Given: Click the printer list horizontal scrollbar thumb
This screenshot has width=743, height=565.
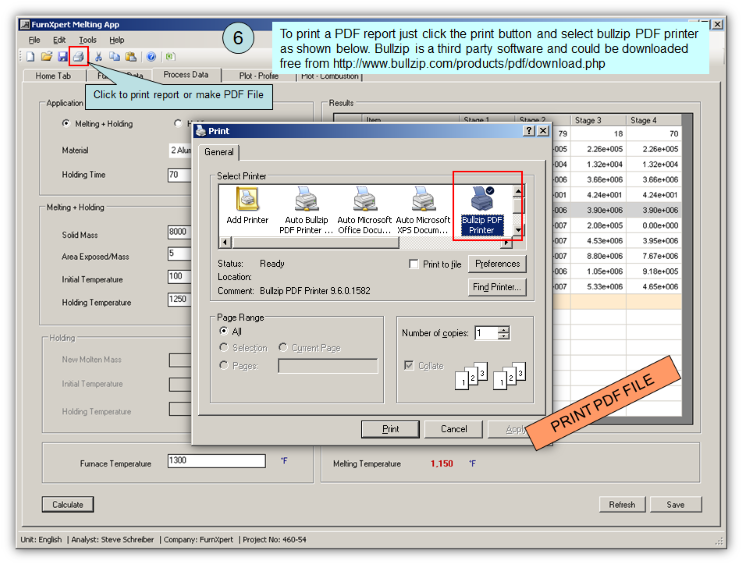Looking at the screenshot, I should coord(316,243).
